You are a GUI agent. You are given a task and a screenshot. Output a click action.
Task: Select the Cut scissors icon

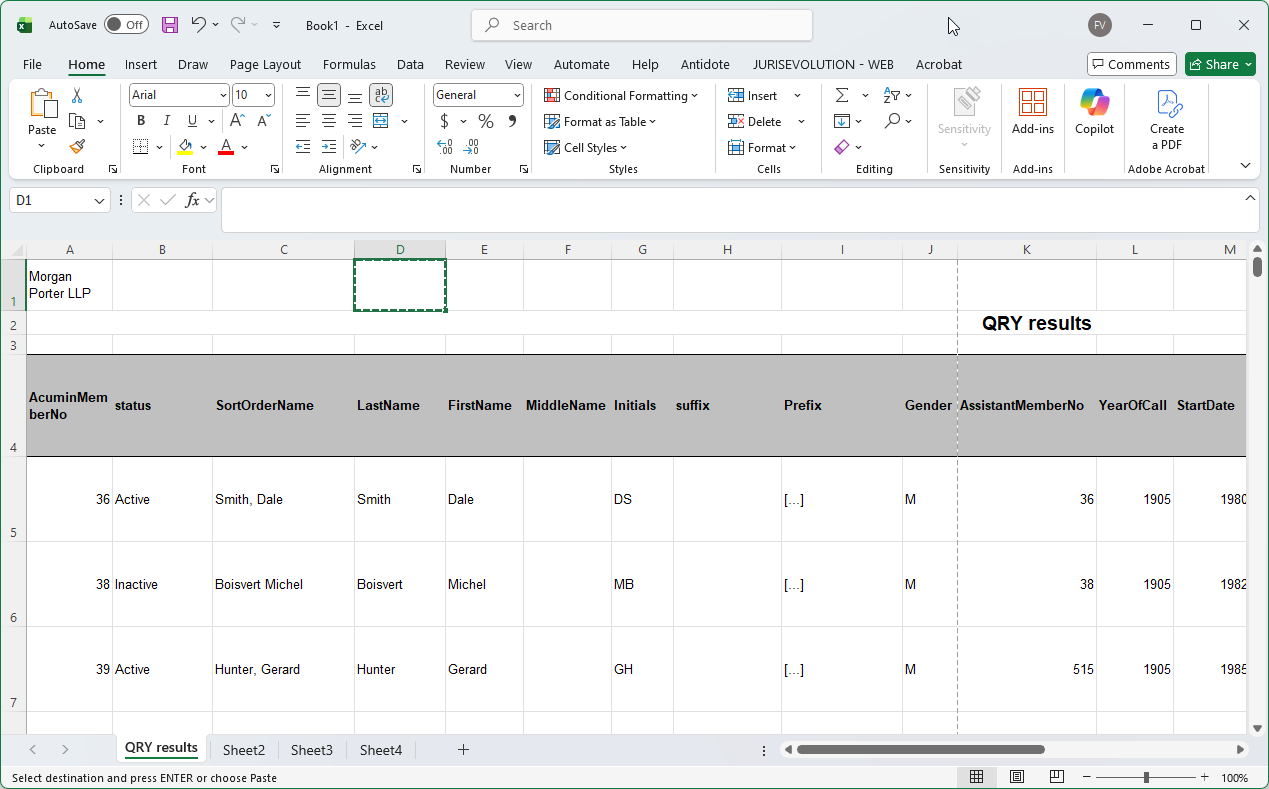tap(77, 96)
